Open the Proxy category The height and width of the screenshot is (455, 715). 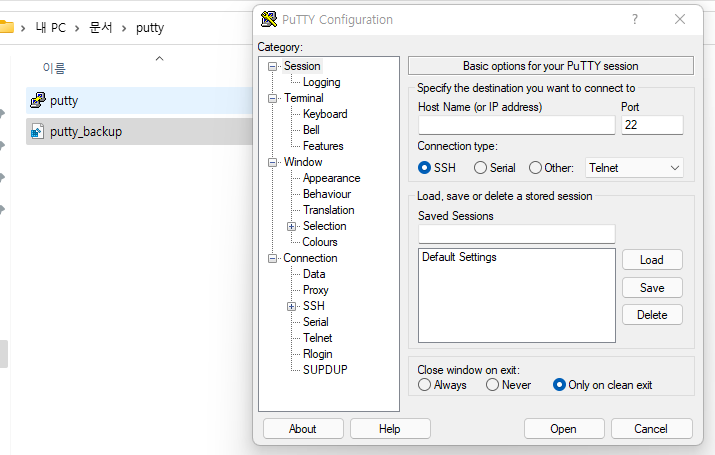point(316,290)
